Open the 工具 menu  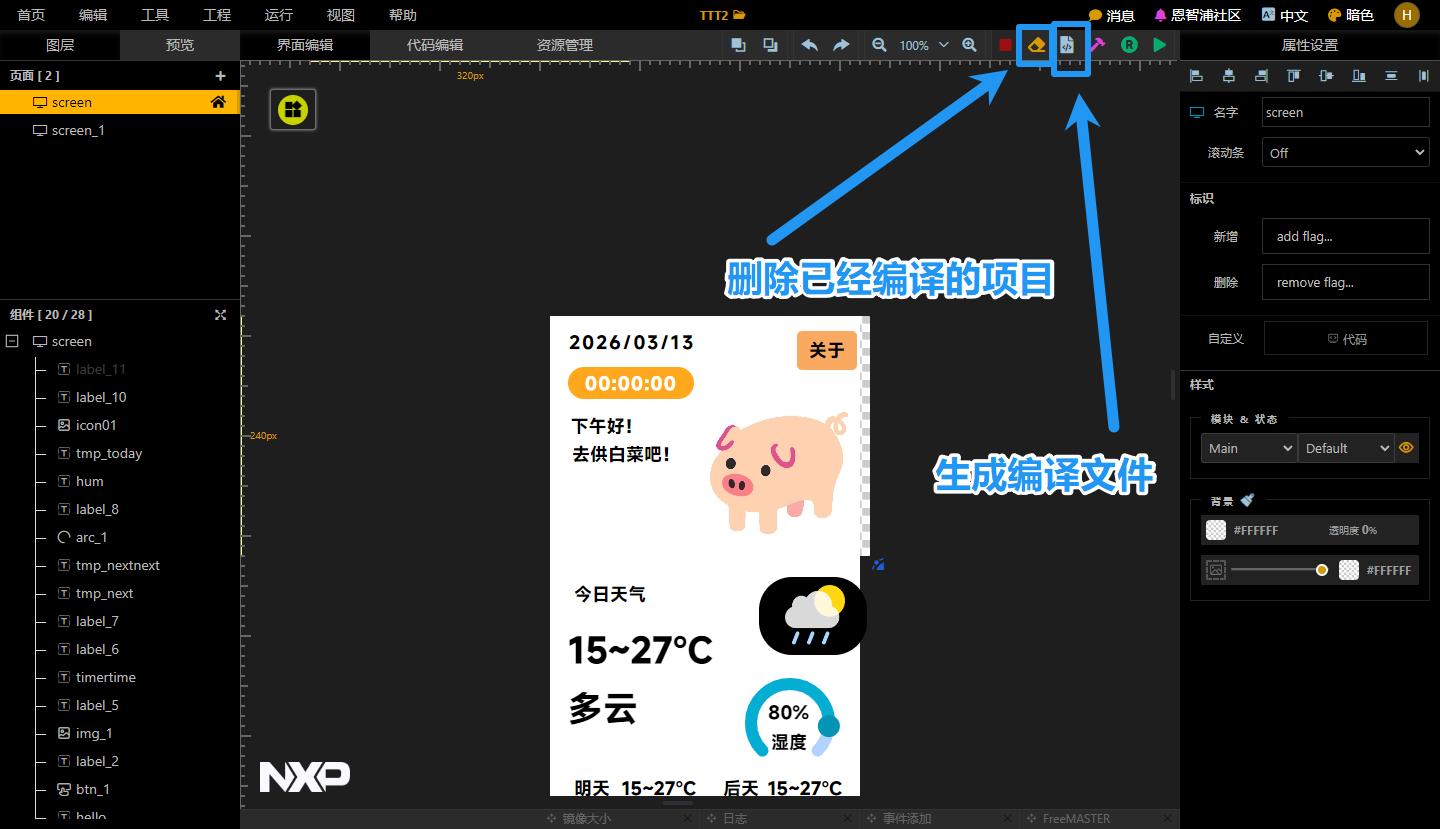(155, 15)
